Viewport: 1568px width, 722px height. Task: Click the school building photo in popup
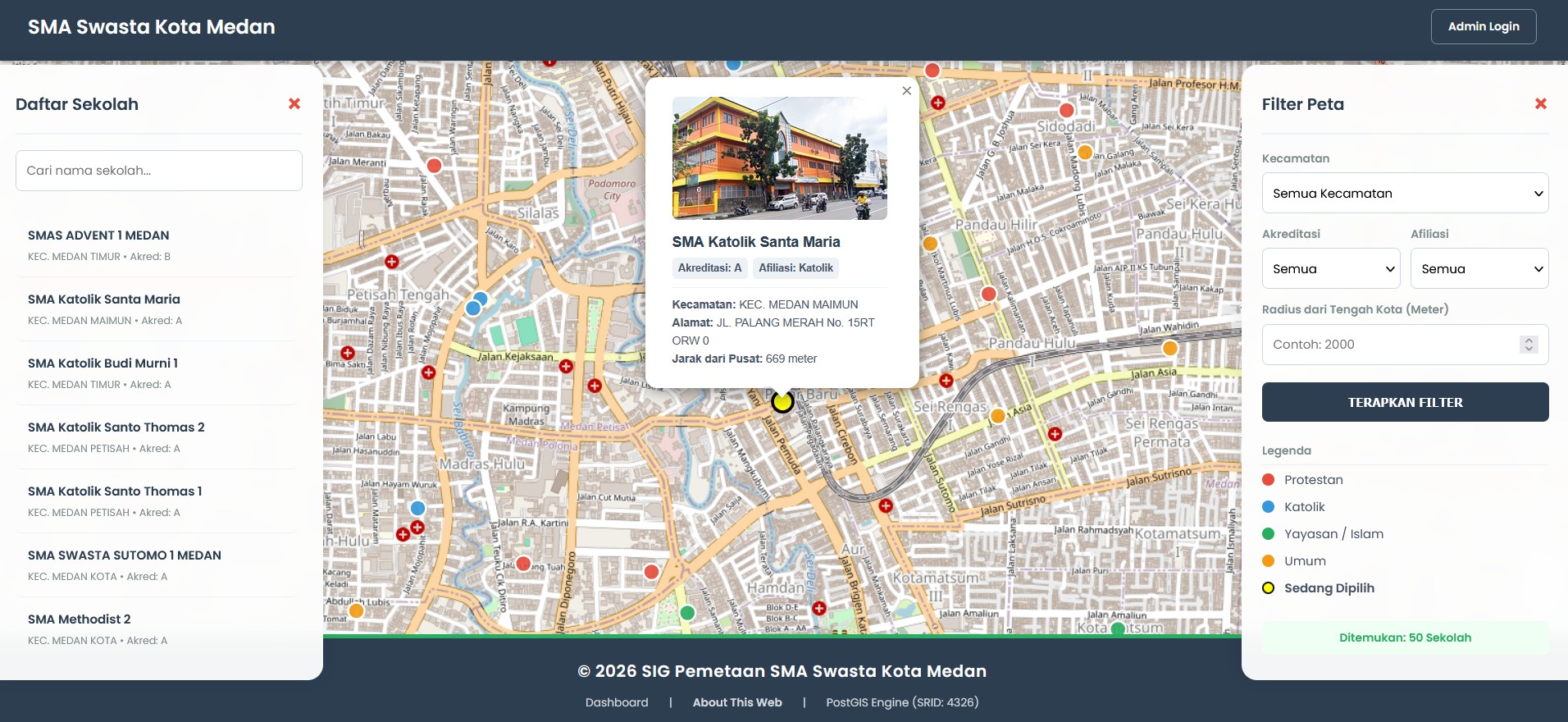779,158
